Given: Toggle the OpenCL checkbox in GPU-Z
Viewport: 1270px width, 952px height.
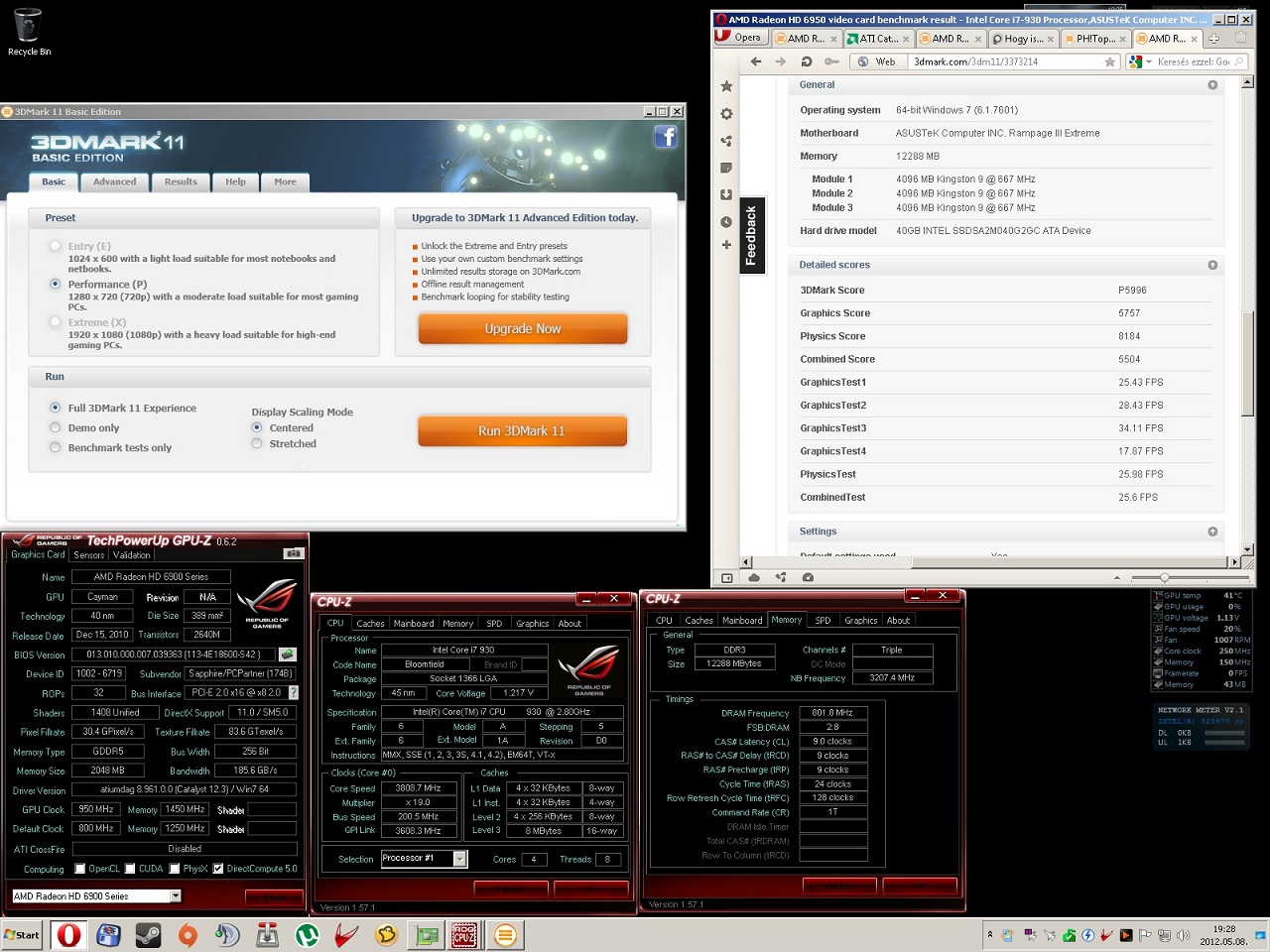Looking at the screenshot, I should pos(80,869).
